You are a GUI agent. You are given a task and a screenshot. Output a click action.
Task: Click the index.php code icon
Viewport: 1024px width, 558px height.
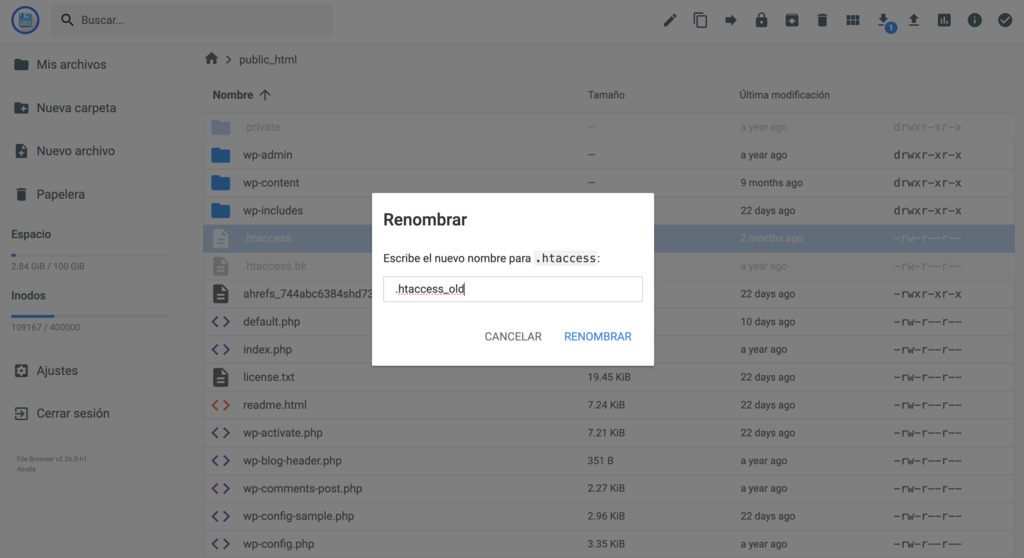click(221, 350)
